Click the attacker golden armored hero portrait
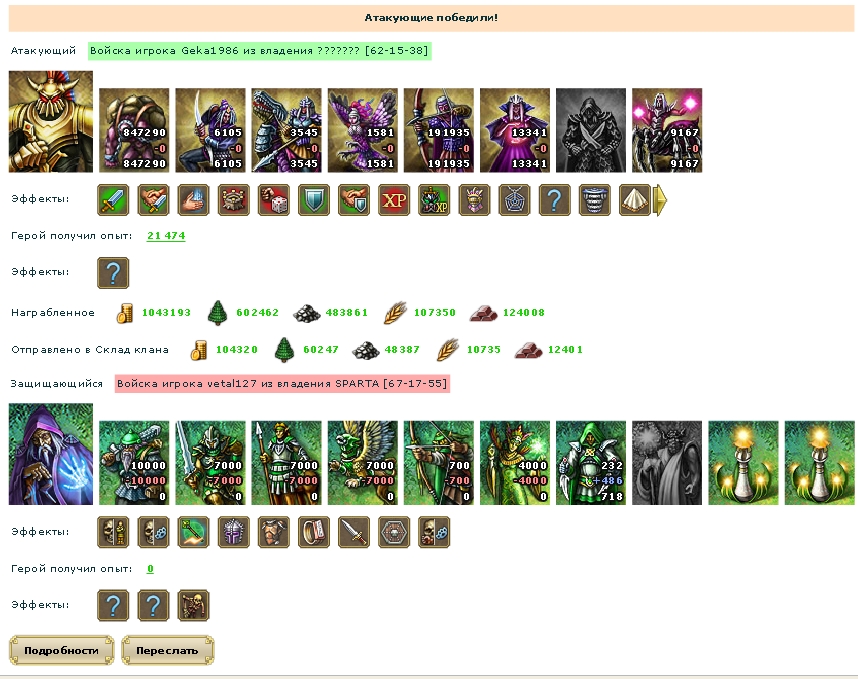Viewport: 858px width, 679px height. (x=51, y=121)
